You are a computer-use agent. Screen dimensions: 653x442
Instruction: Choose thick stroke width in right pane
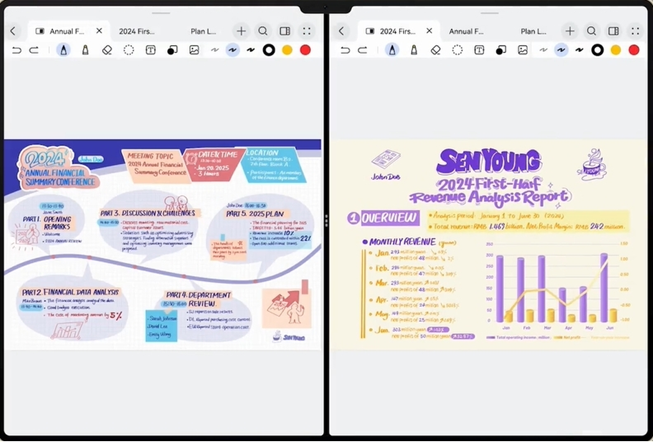(579, 50)
